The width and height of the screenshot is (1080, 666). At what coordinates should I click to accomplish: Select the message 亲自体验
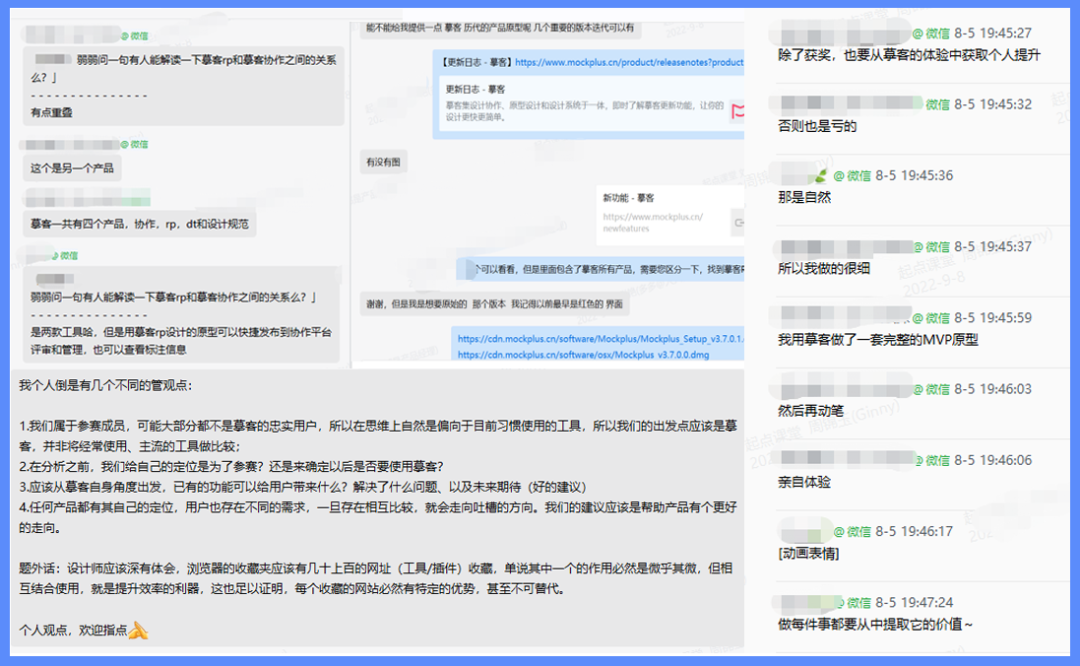point(804,482)
